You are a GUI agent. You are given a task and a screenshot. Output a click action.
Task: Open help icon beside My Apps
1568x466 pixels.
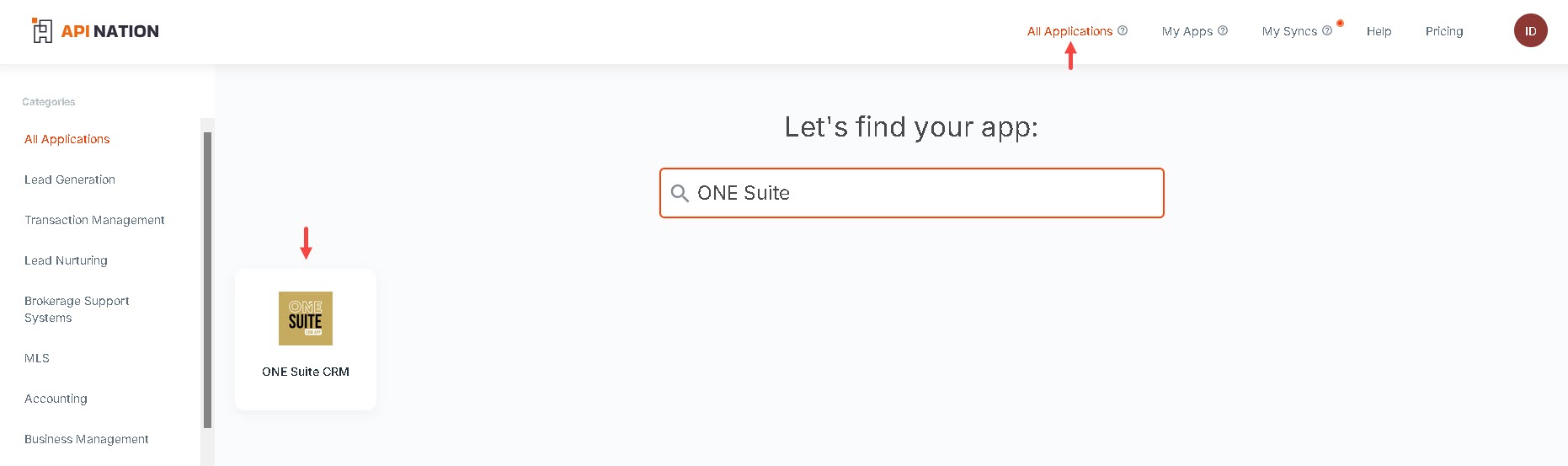[x=1223, y=30]
